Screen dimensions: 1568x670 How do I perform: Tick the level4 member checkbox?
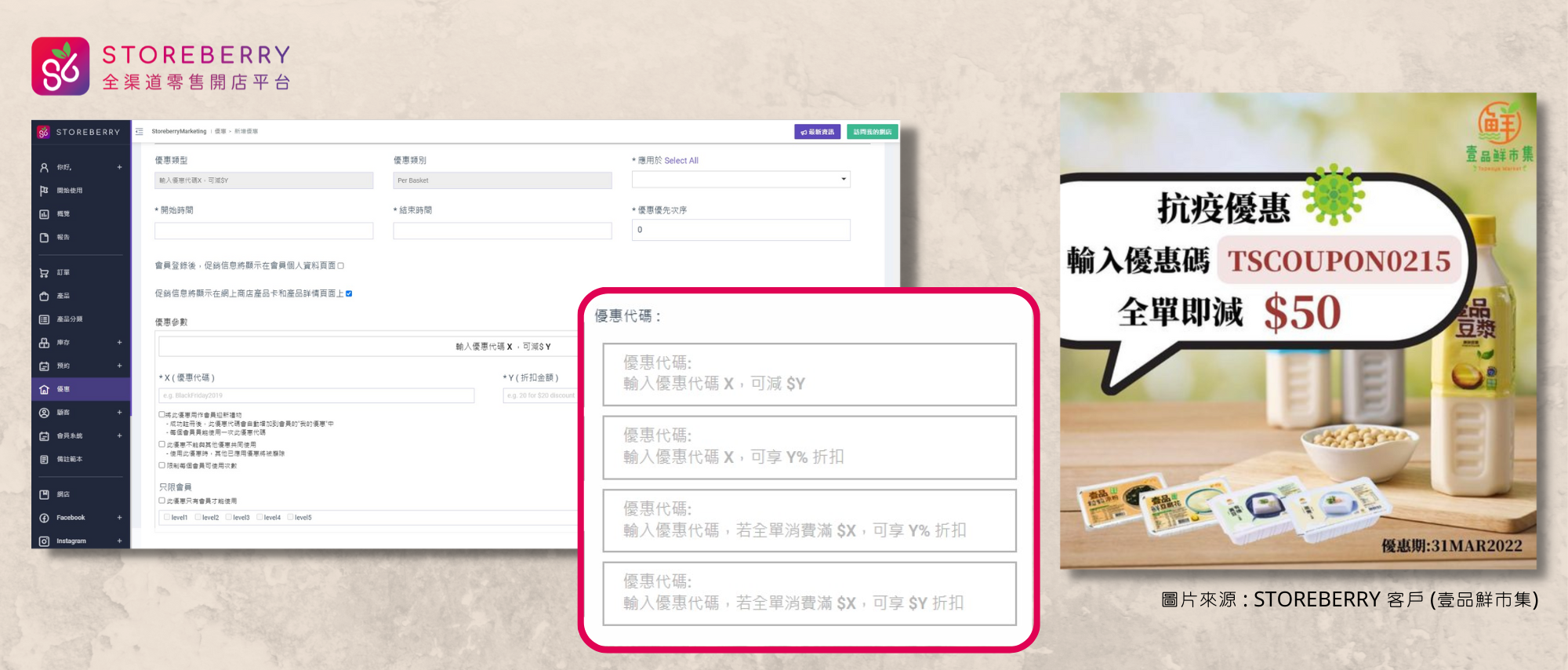pyautogui.click(x=260, y=517)
